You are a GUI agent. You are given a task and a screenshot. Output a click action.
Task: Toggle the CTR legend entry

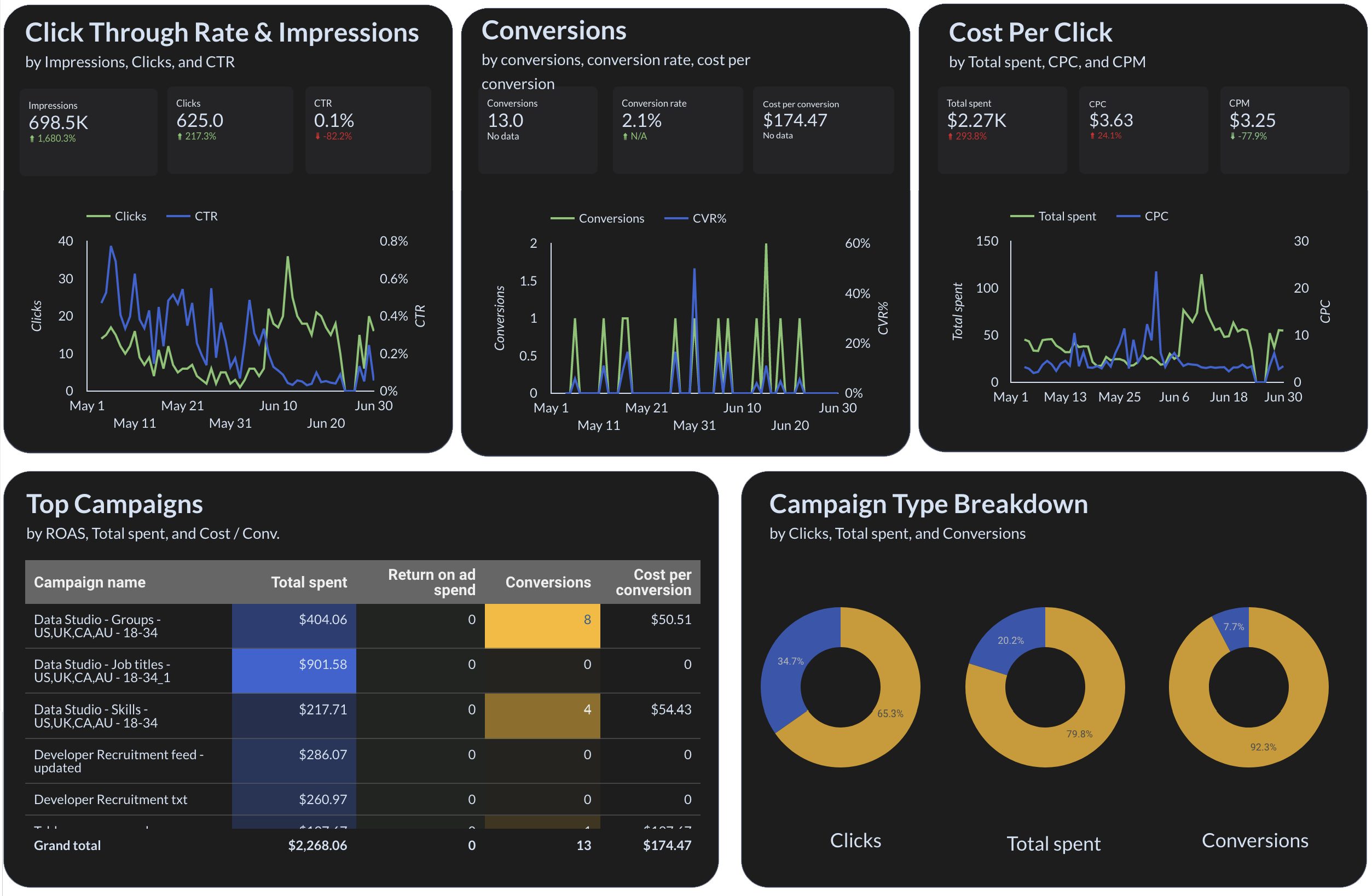tap(192, 216)
